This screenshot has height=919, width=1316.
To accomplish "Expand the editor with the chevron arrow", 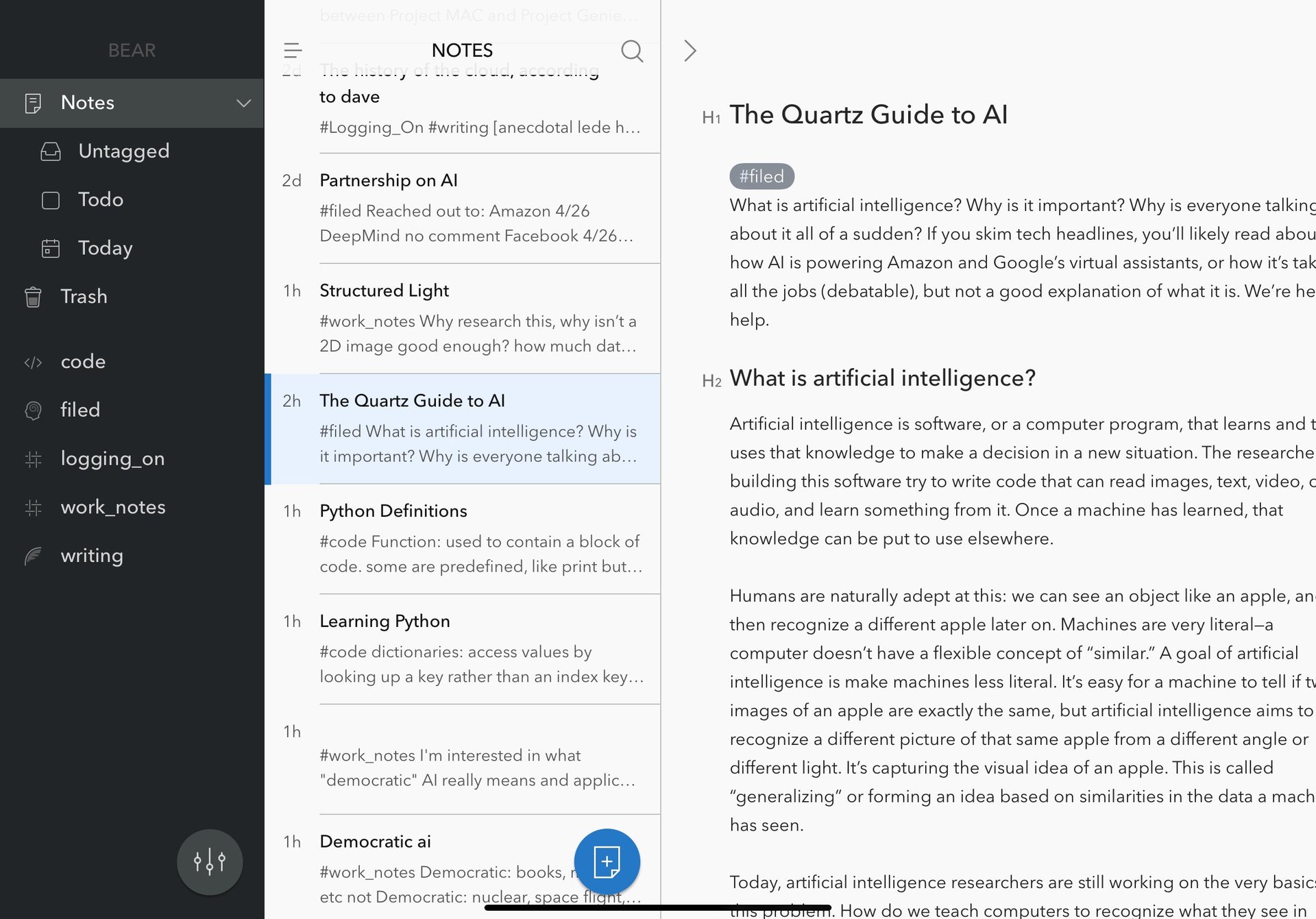I will [690, 50].
